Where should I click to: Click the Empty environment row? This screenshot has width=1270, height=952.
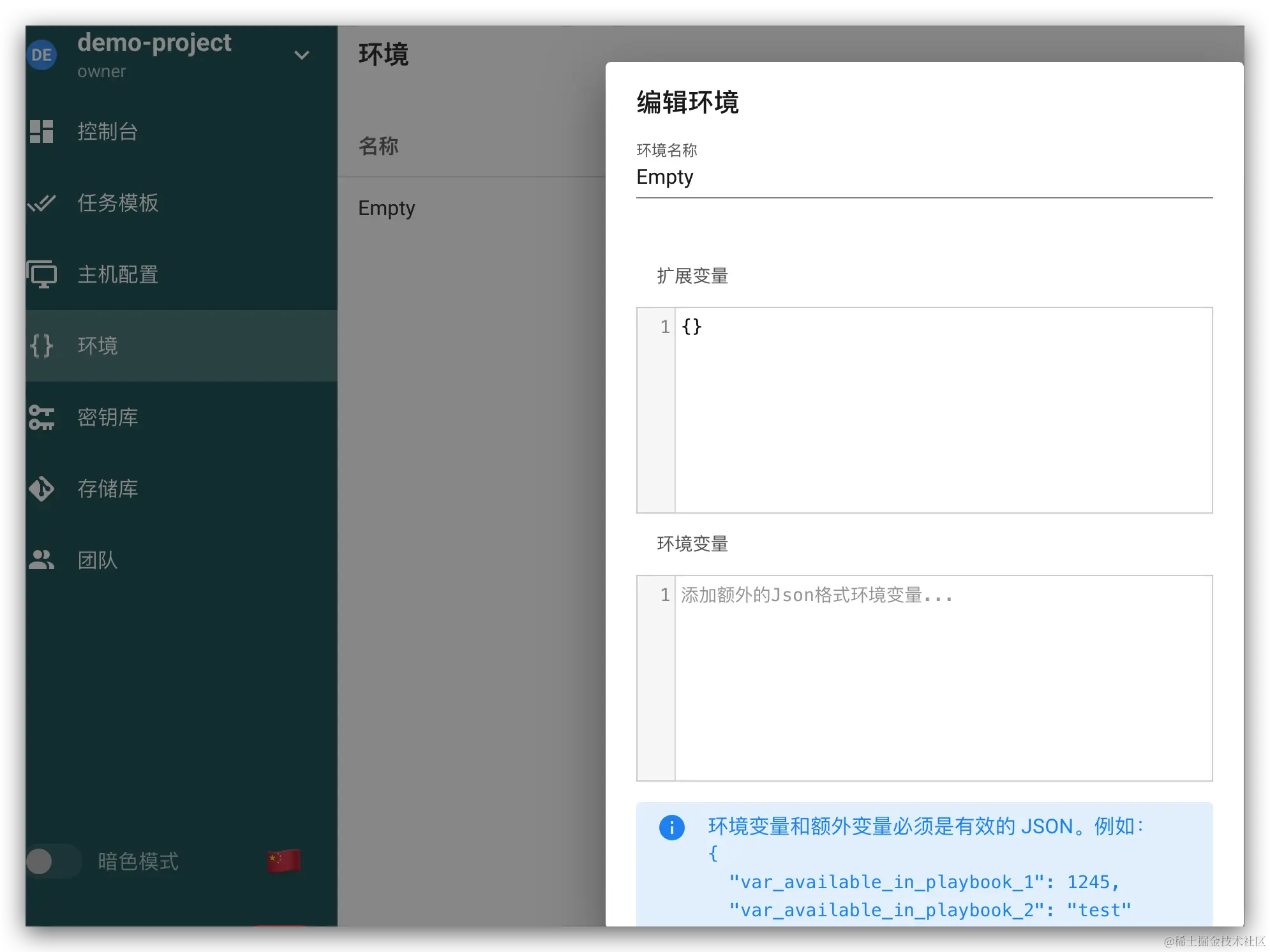[387, 208]
